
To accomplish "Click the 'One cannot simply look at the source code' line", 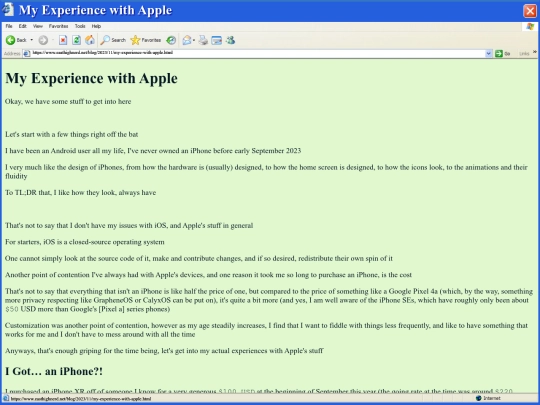I will (x=199, y=258).
